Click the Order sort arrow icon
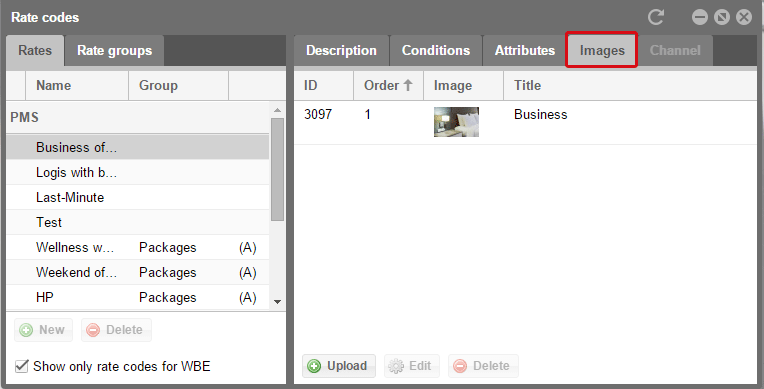Viewport: 764px width, 389px height. [408, 85]
